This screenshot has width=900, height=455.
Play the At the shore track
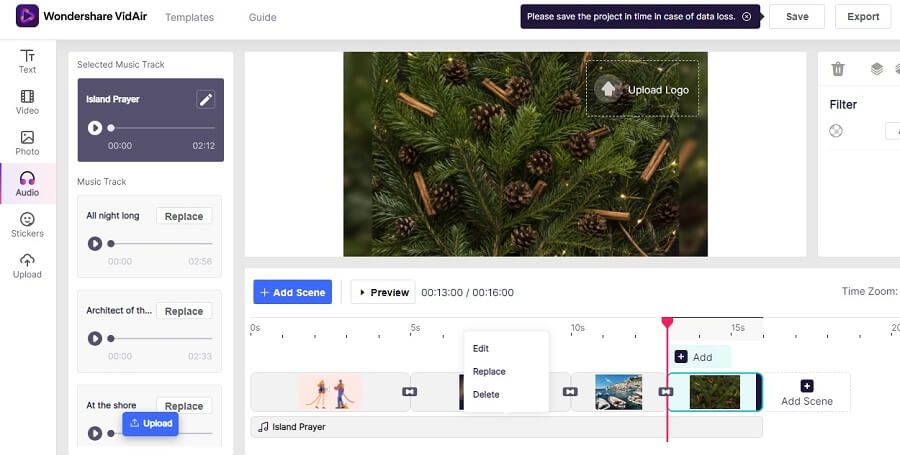tap(95, 433)
